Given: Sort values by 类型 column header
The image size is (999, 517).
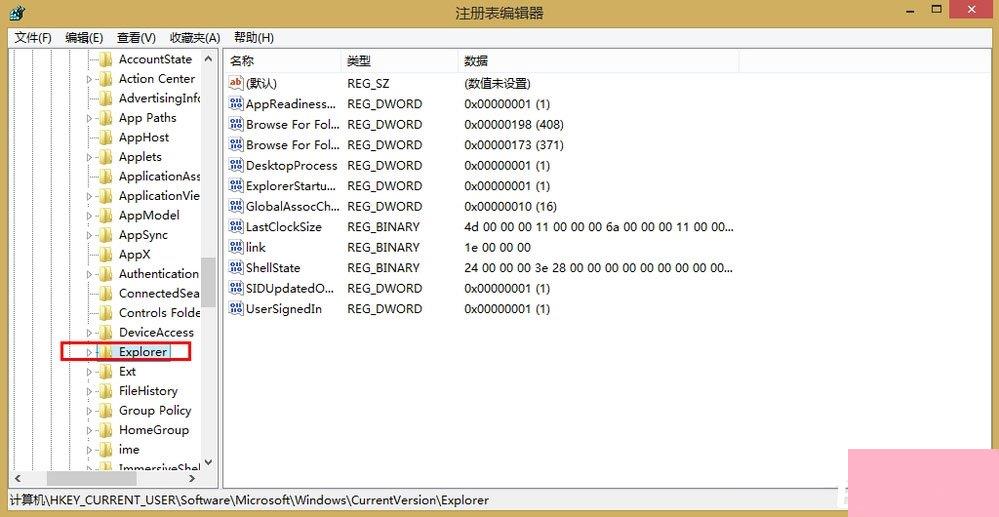Looking at the screenshot, I should point(399,61).
